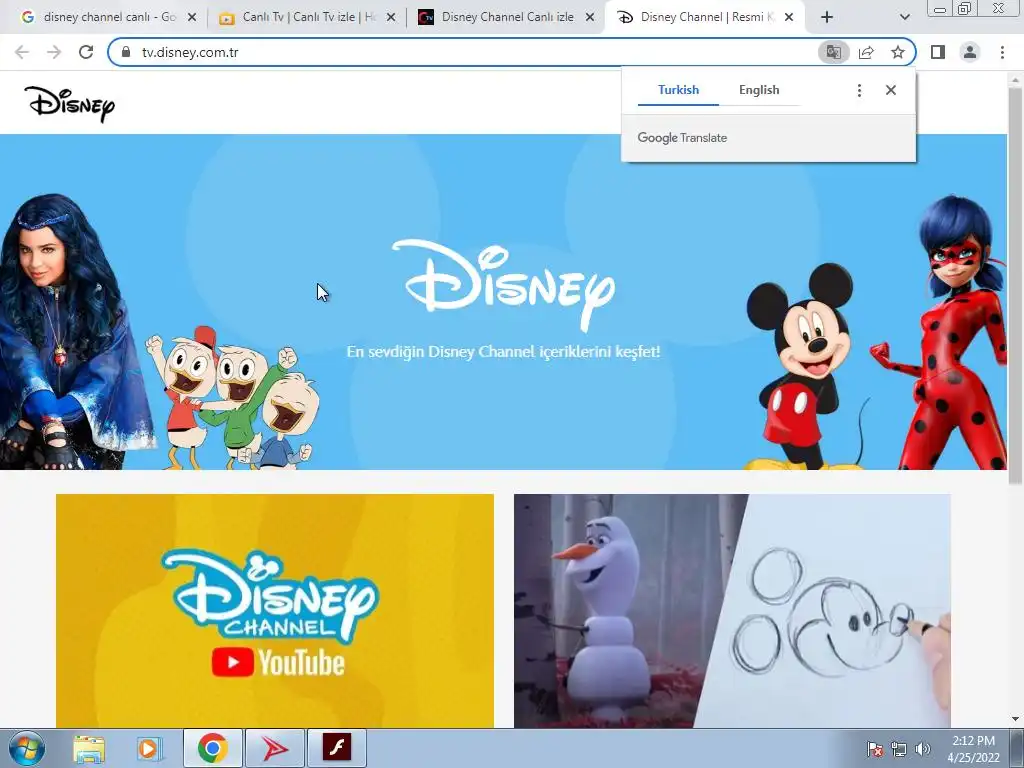Close the Google search tab
This screenshot has width=1024, height=768.
click(192, 18)
